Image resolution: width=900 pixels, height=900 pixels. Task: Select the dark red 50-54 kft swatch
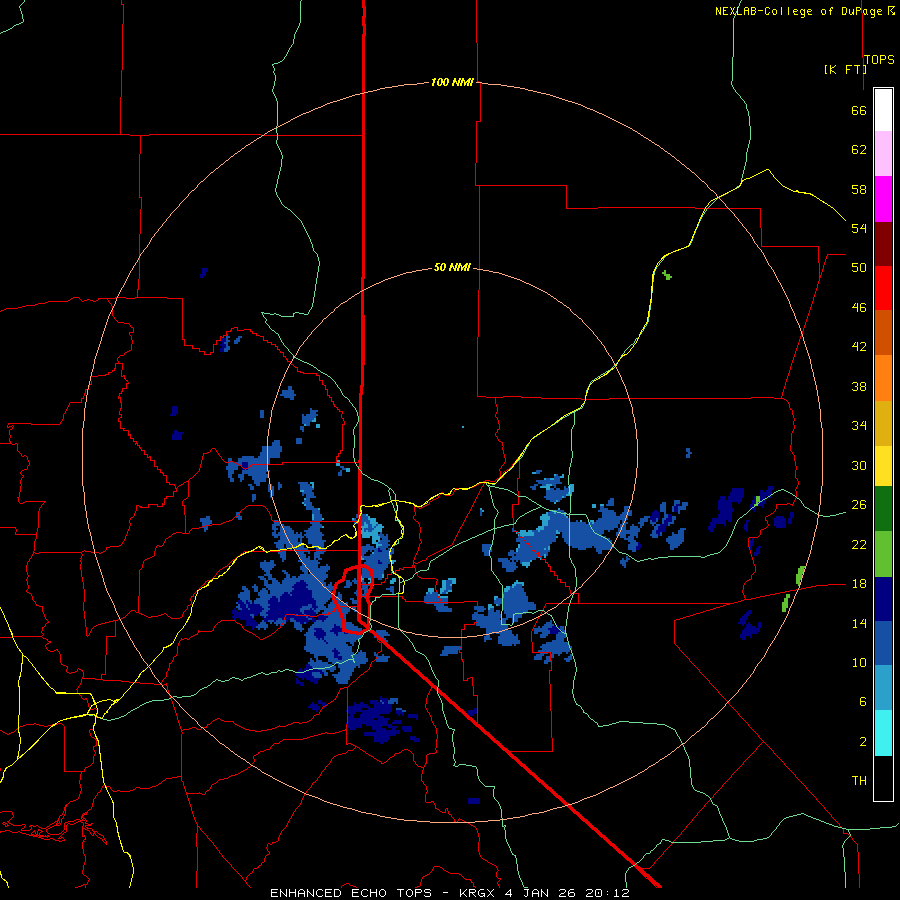[883, 243]
